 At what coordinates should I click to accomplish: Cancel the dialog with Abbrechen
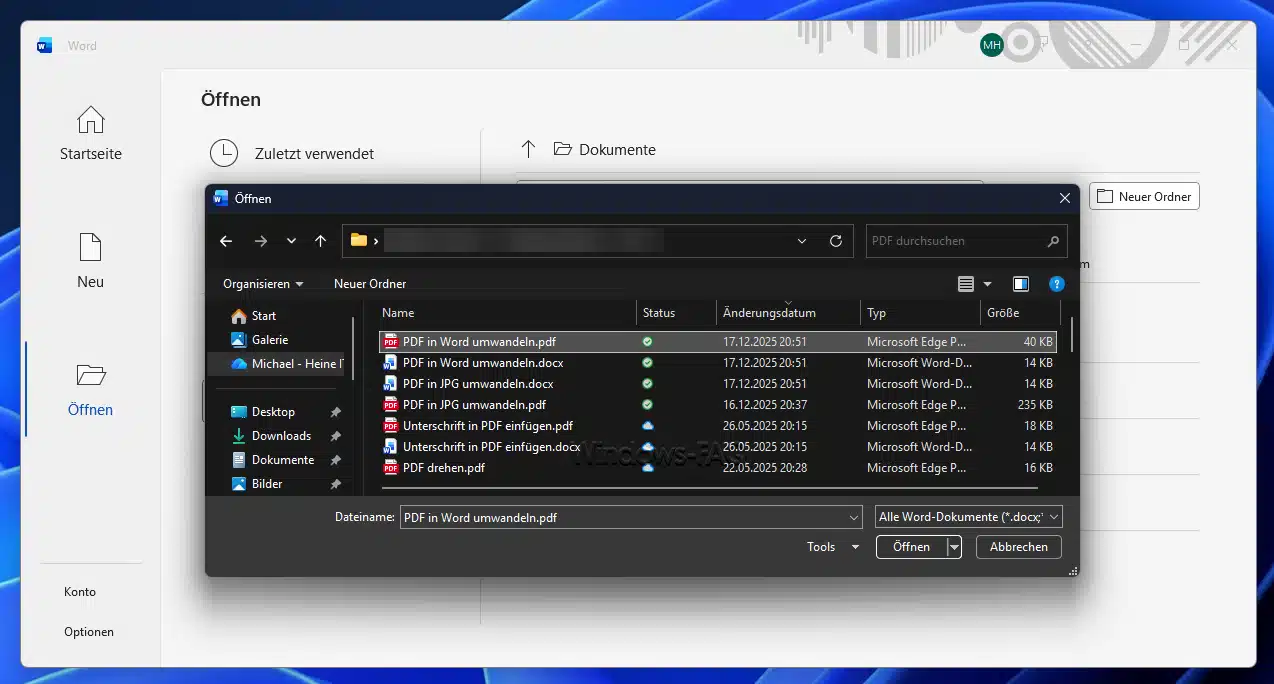pyautogui.click(x=1018, y=547)
